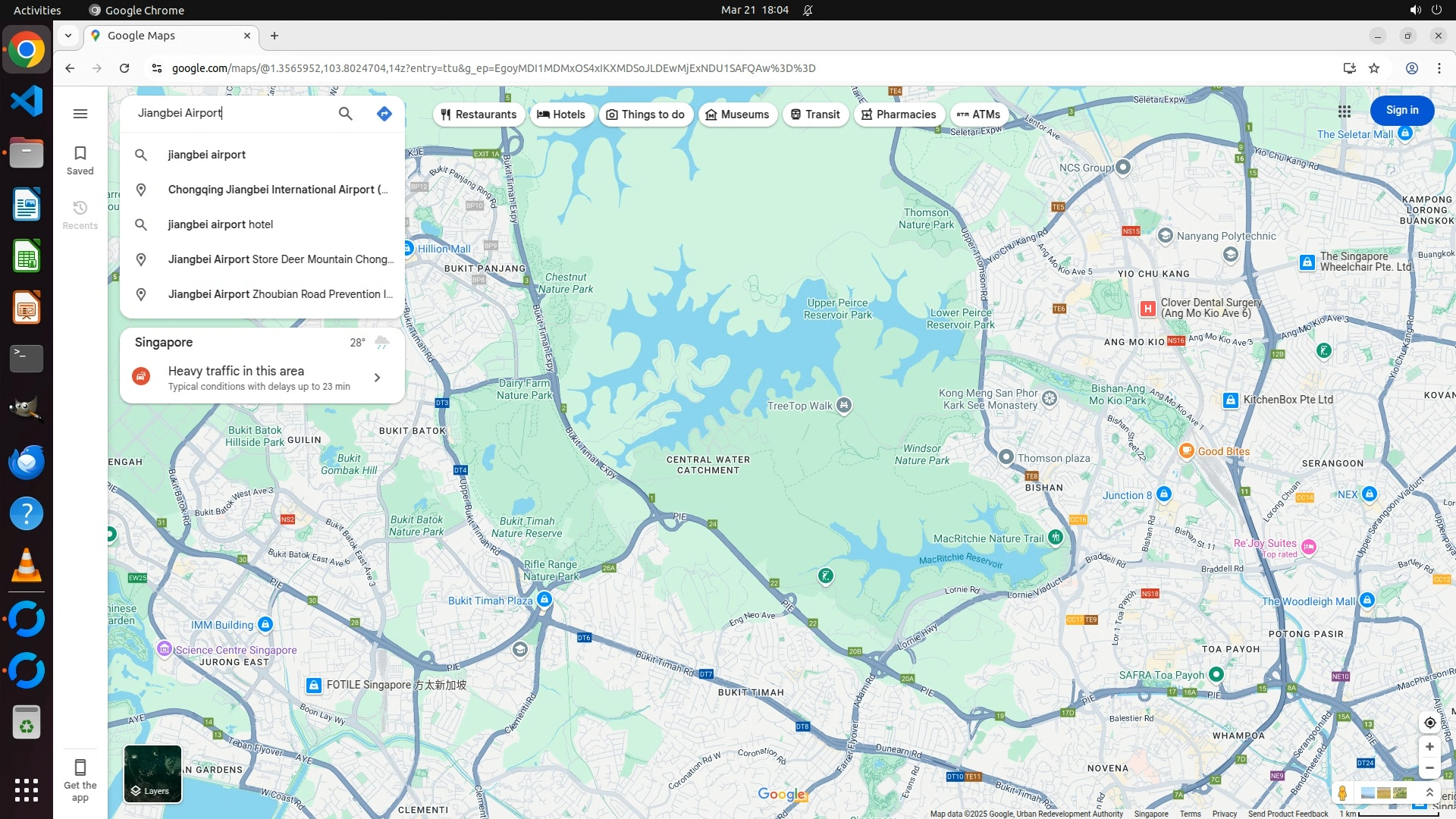The width and height of the screenshot is (1456, 819).
Task: Expand the imagery options arrow
Action: [x=1429, y=792]
